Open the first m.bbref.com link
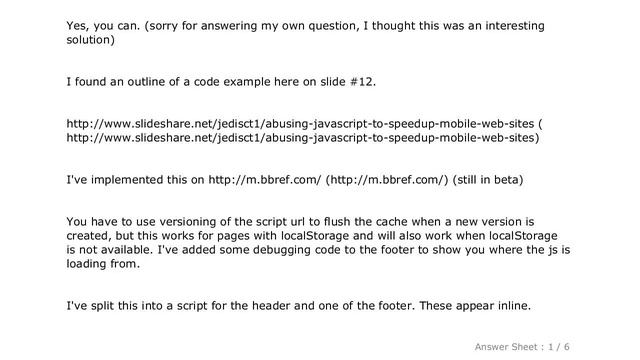The width and height of the screenshot is (640, 360). 264,180
